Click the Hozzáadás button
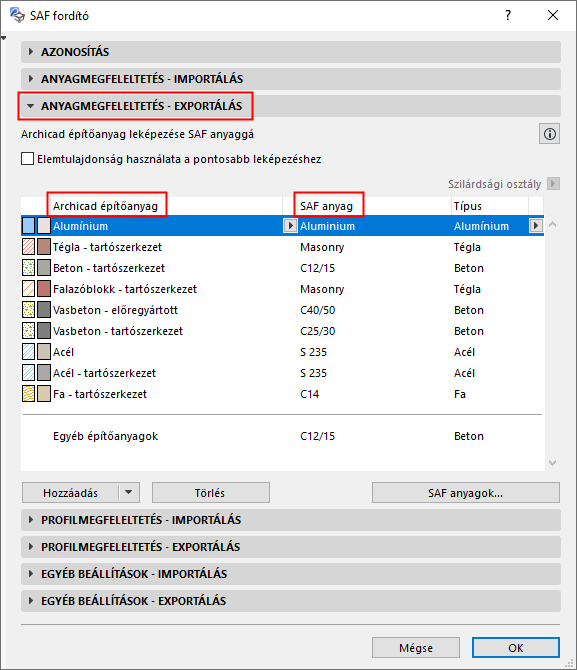 [70, 493]
